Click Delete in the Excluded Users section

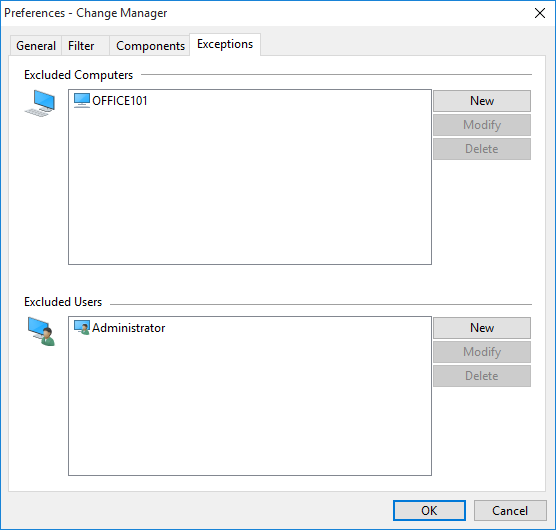click(482, 376)
